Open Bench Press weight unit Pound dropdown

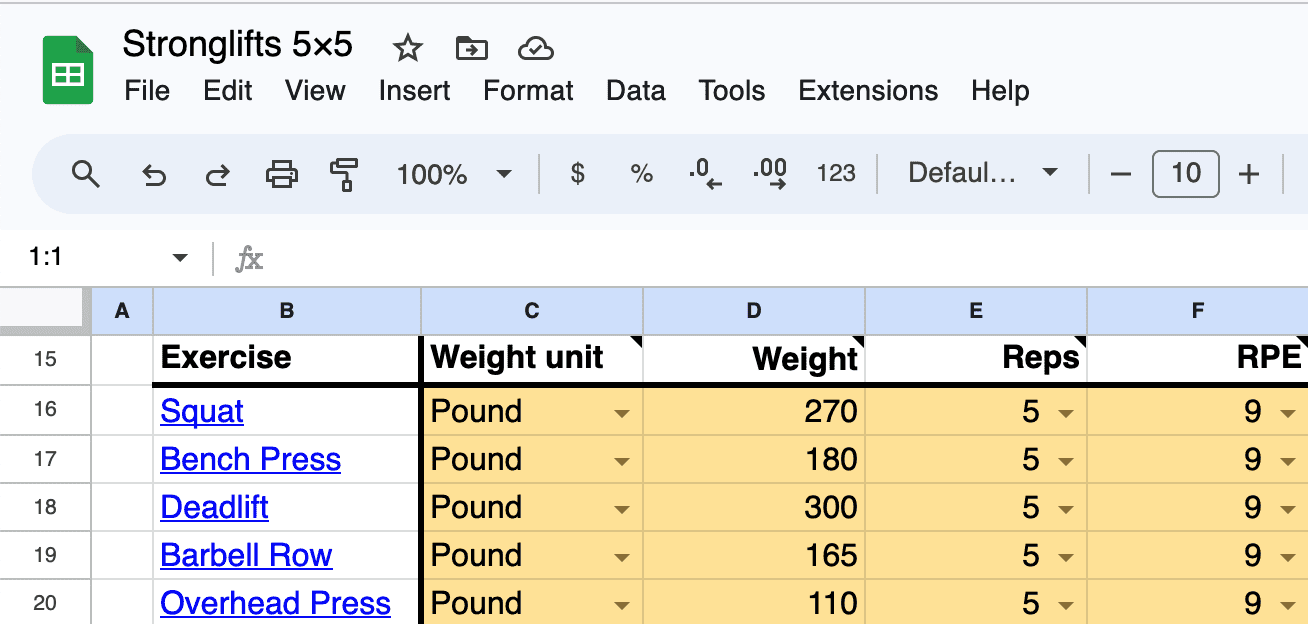(622, 462)
